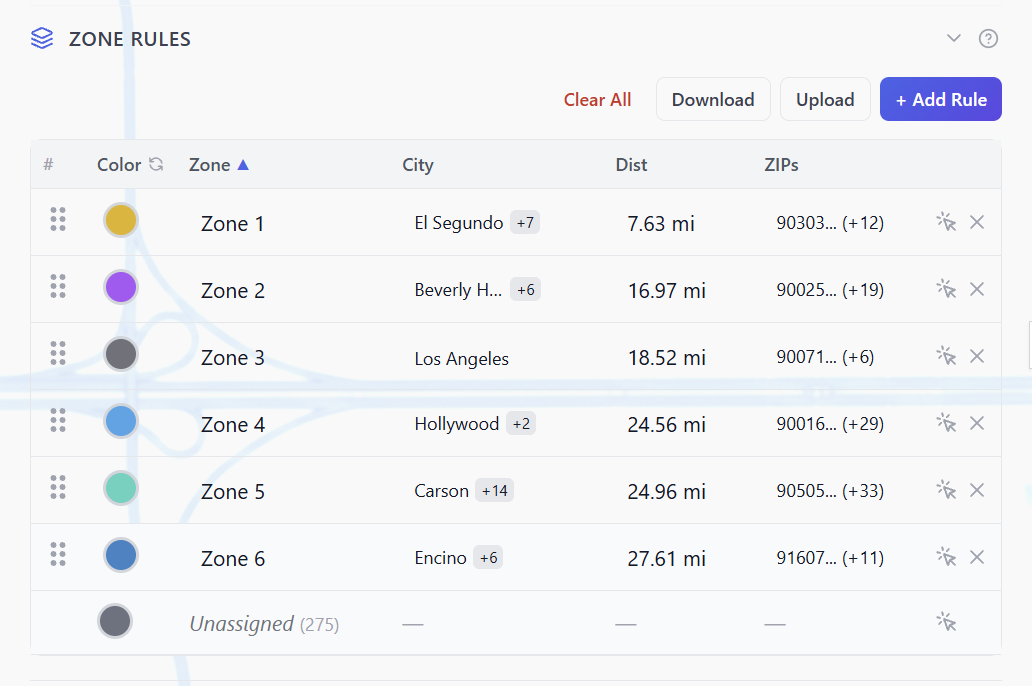The width and height of the screenshot is (1032, 686).
Task: Grab the Zone 2 drag handle
Action: 58,286
